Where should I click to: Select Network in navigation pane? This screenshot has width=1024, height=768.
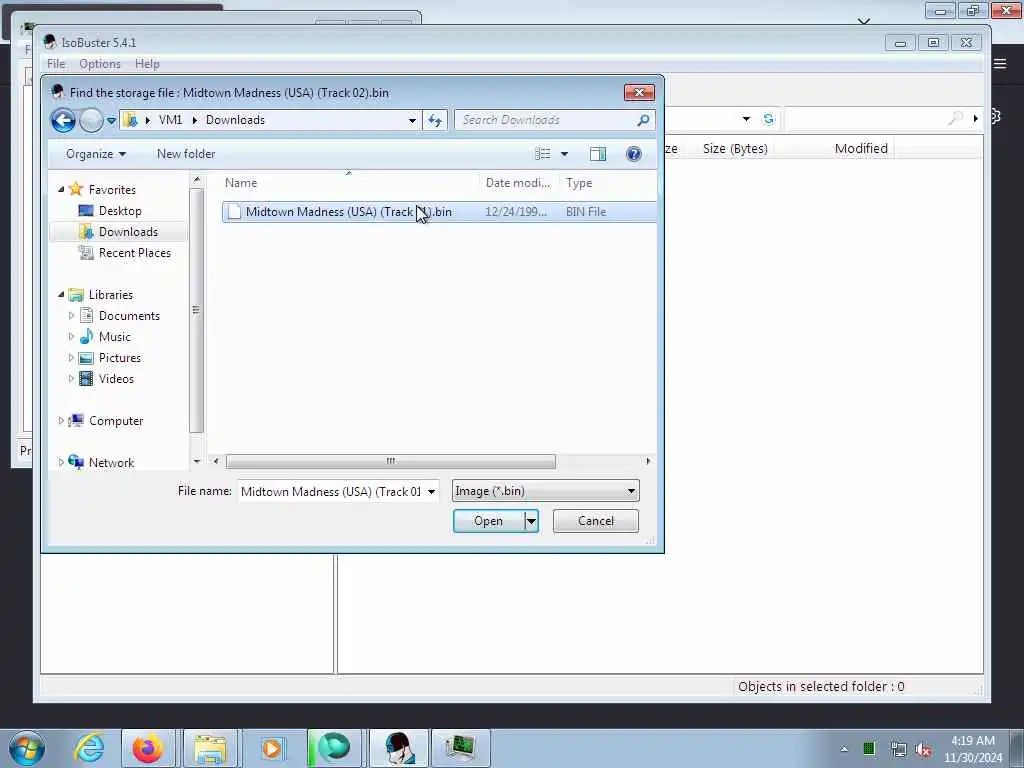pyautogui.click(x=111, y=462)
